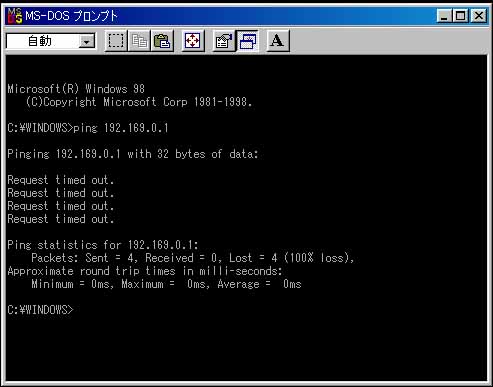
Task: Click the final C:¥WINDOWS> prompt
Action: coord(40,310)
